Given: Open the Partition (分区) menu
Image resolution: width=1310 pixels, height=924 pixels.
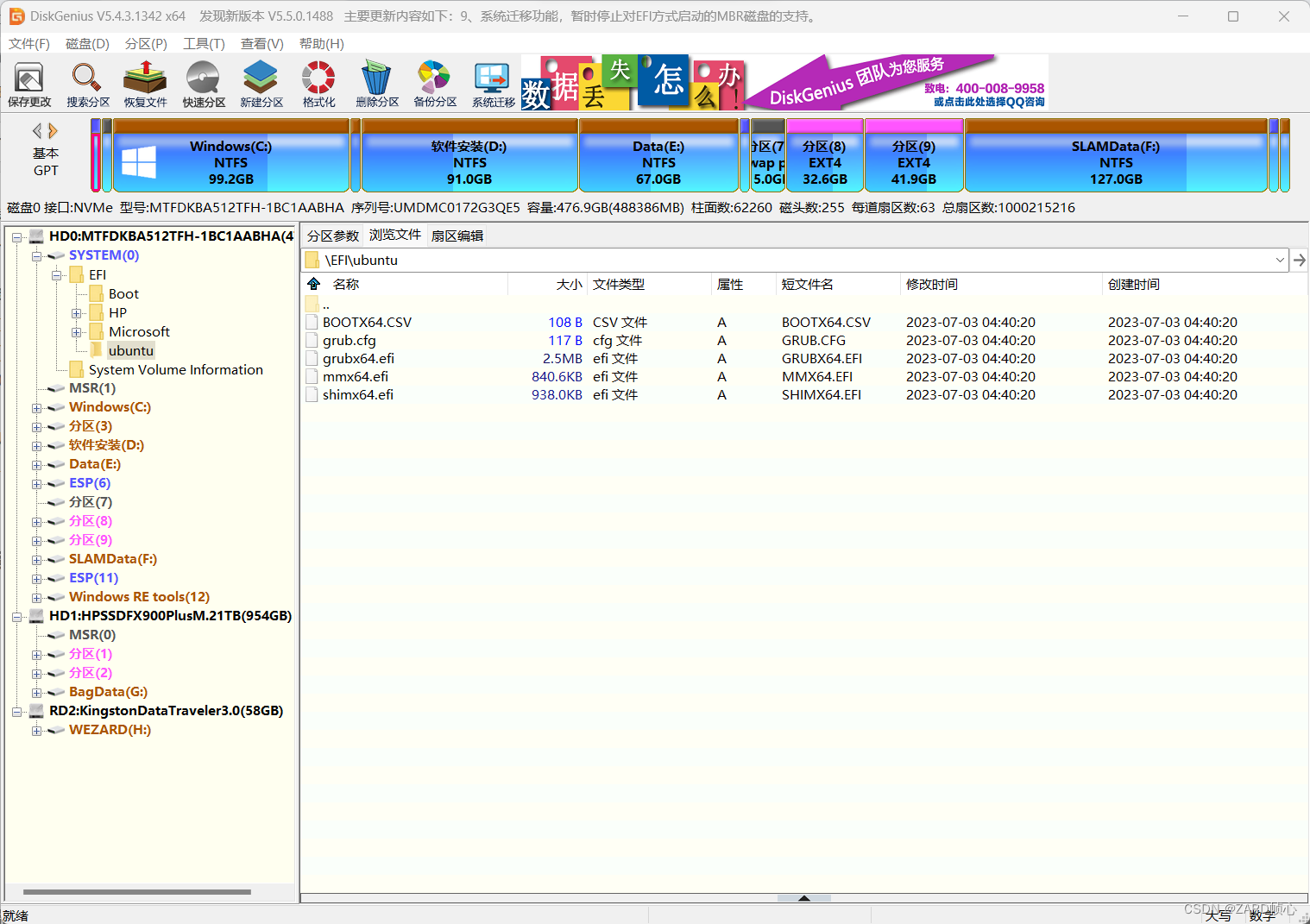Looking at the screenshot, I should pos(146,43).
